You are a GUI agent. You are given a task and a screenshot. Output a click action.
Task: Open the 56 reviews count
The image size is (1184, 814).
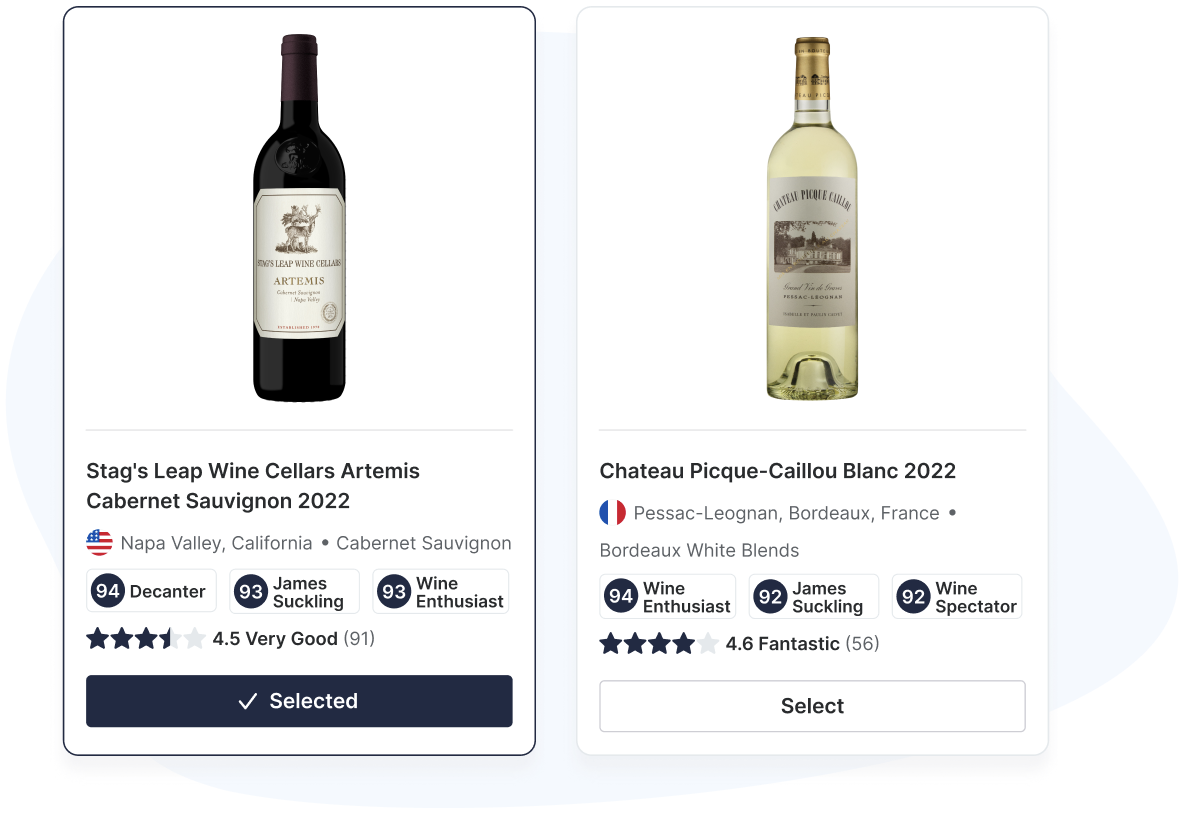862,644
